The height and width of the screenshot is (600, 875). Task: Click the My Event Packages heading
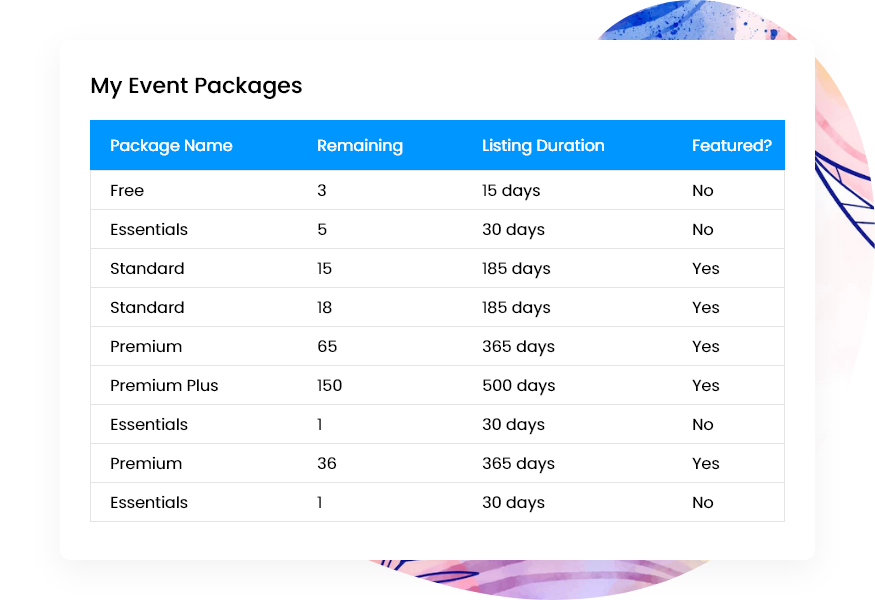[195, 86]
